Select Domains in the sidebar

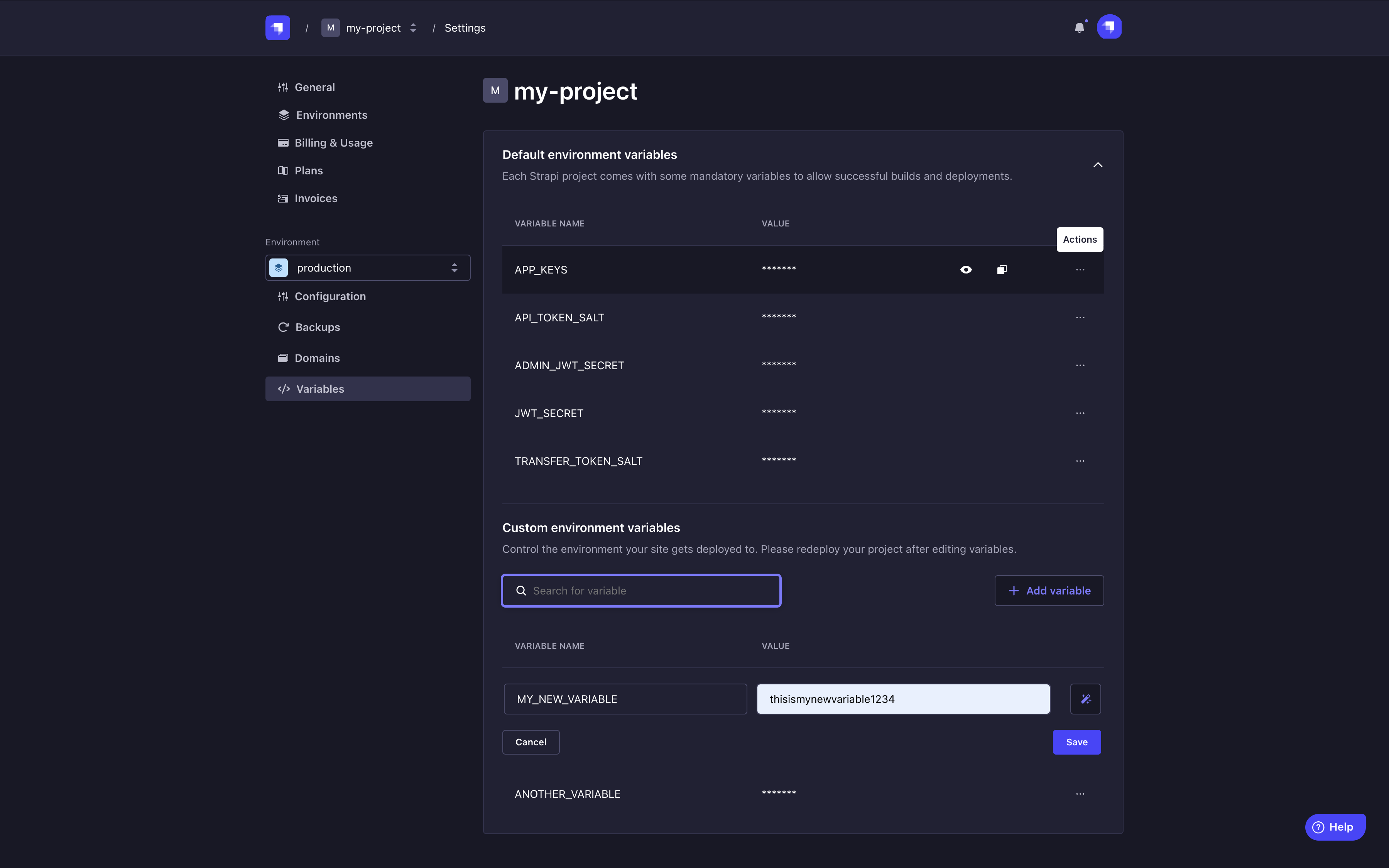click(x=317, y=358)
